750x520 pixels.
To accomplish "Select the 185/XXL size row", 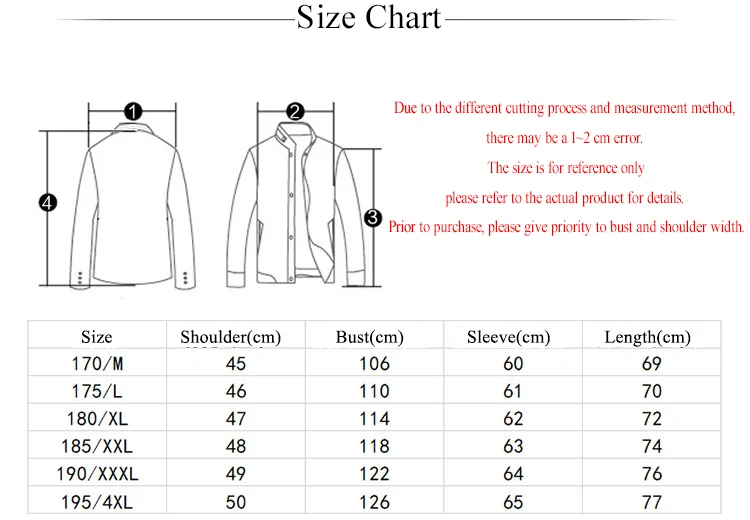I will coord(374,445).
